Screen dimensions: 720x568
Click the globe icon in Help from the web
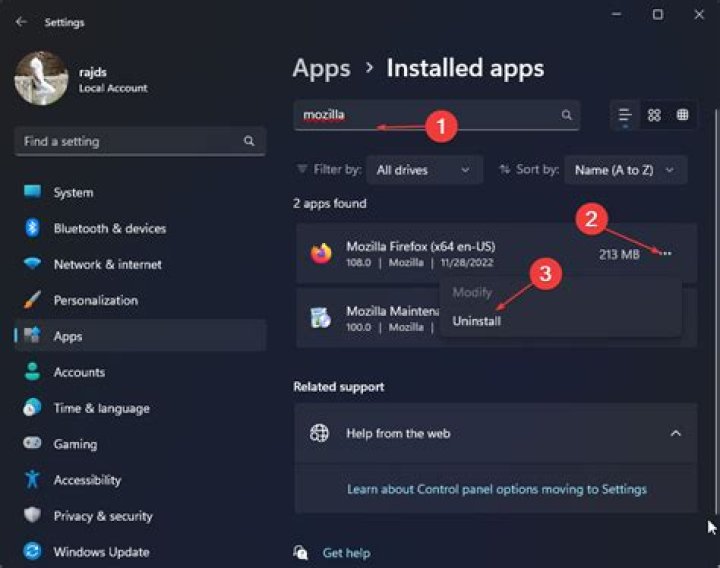319,433
